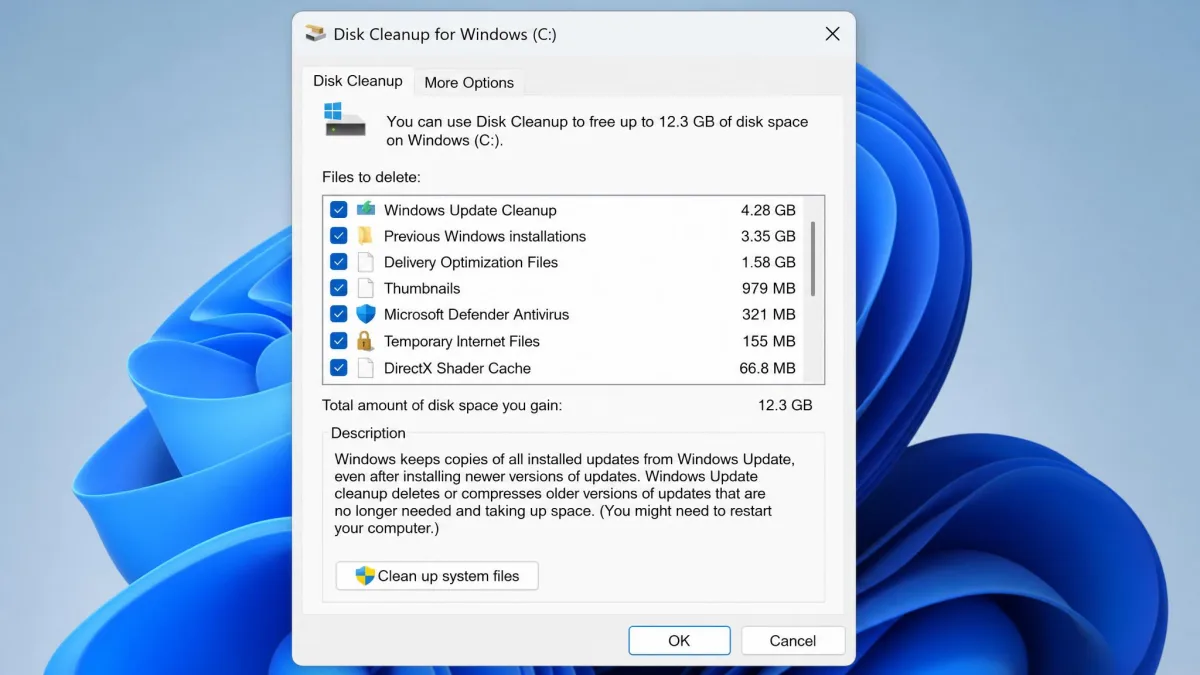
Task: Select the DirectX Shader Cache label
Action: coord(457,368)
